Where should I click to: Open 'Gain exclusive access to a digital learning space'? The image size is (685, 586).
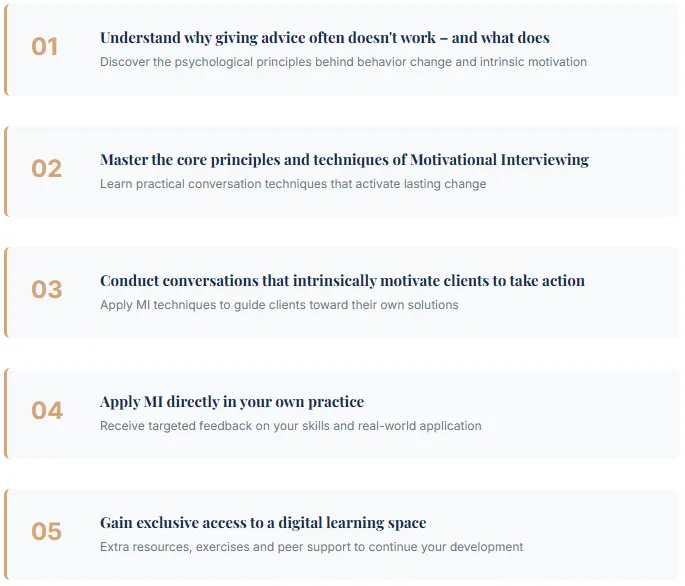(263, 523)
